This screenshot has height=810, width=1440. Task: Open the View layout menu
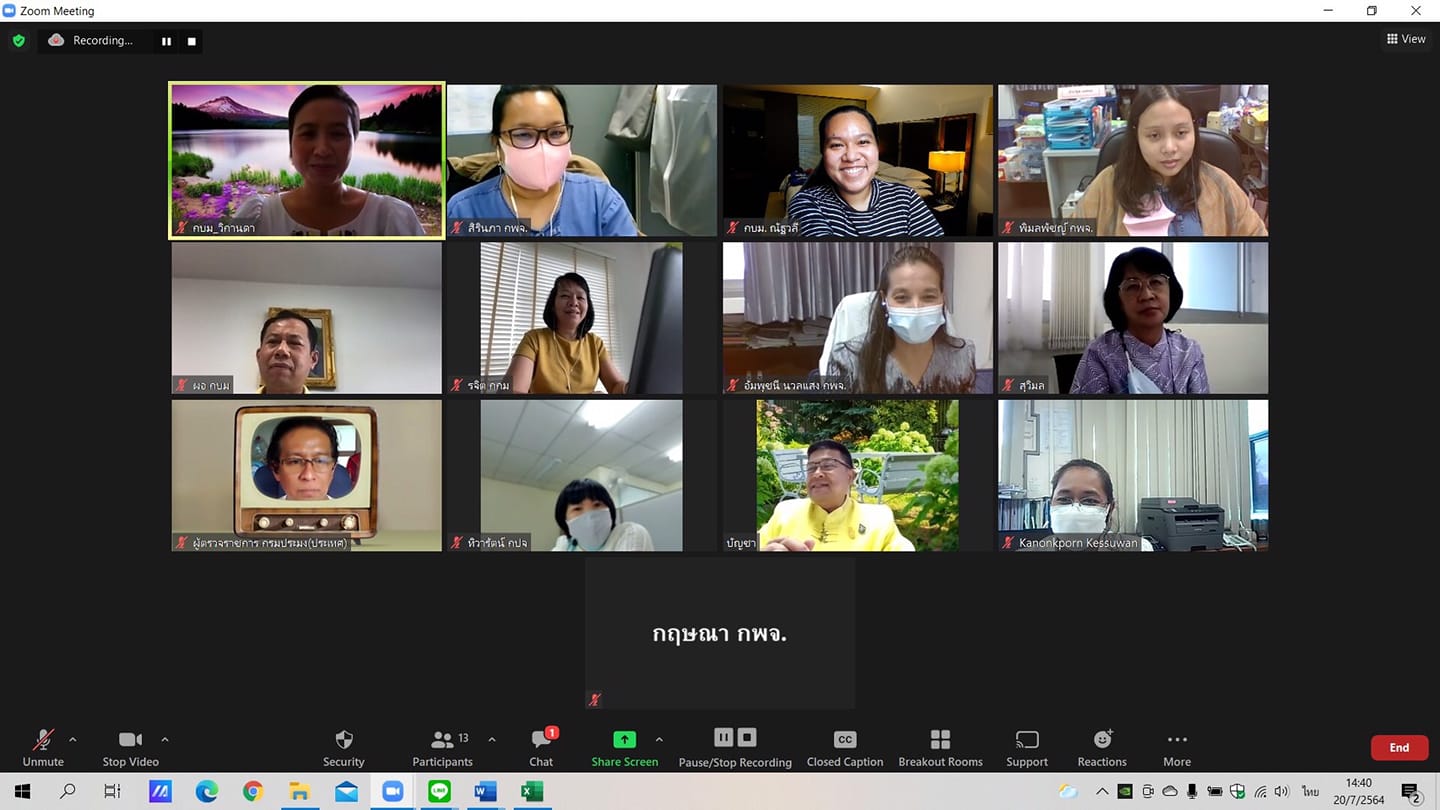point(1406,39)
